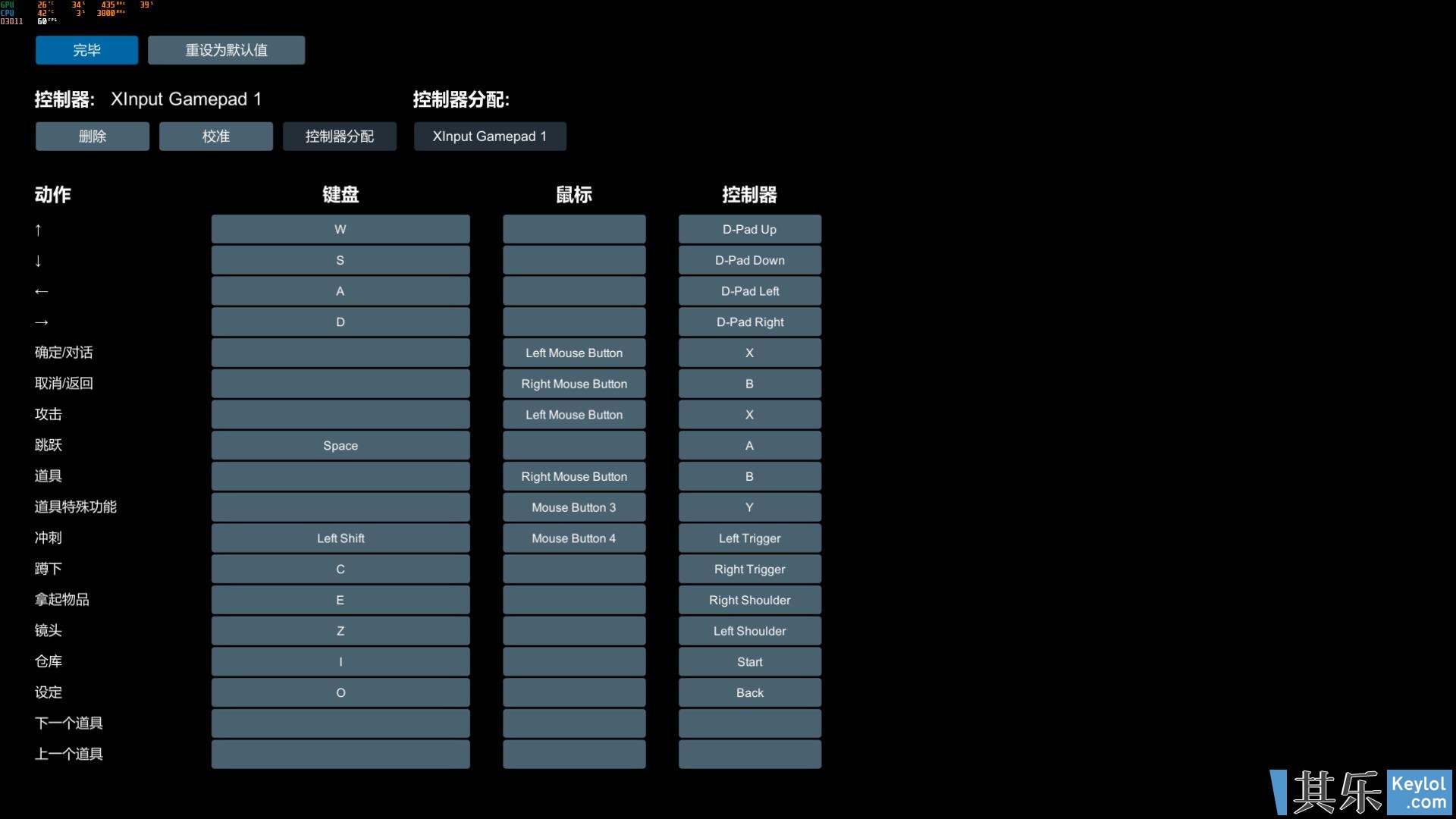Select XInput Gamepad 1 from assignment

point(490,136)
